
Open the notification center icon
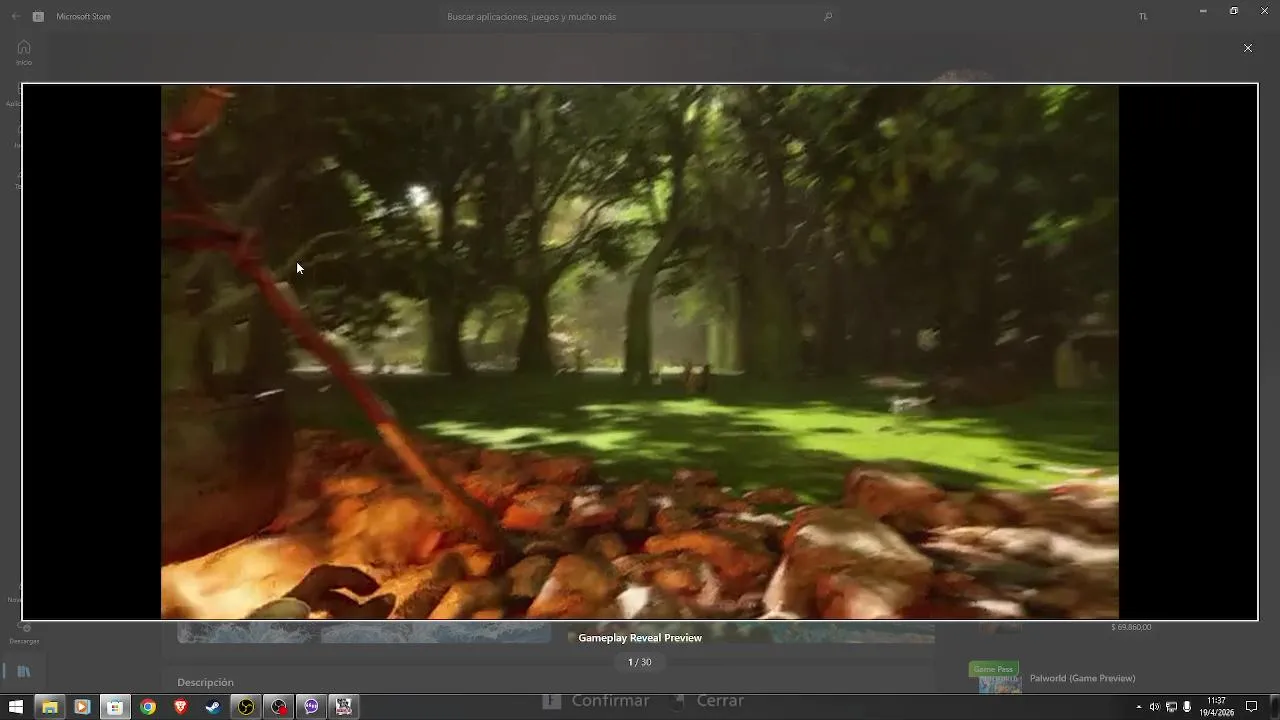(1251, 707)
